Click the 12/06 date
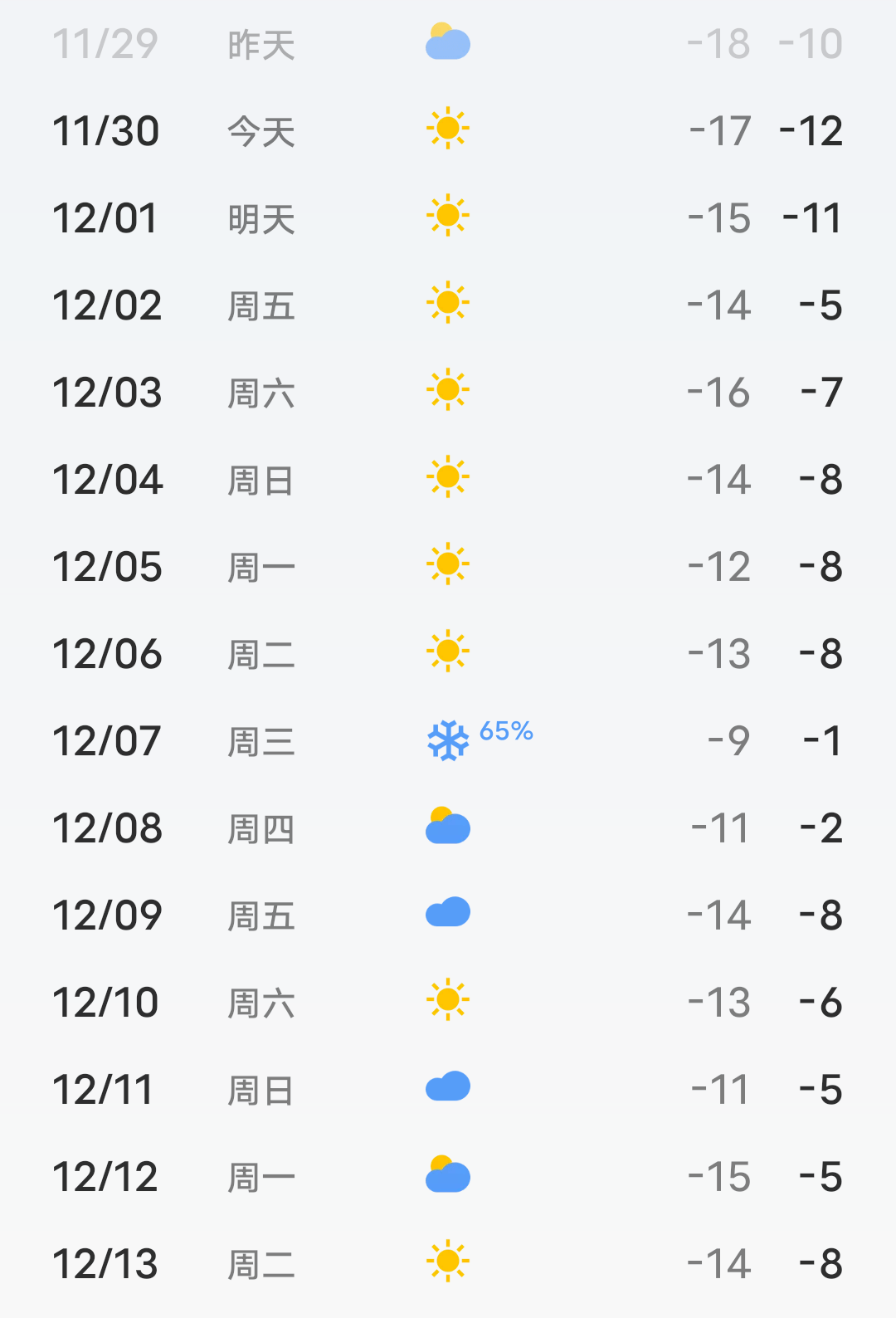Viewport: 896px width, 1318px height. [106, 655]
